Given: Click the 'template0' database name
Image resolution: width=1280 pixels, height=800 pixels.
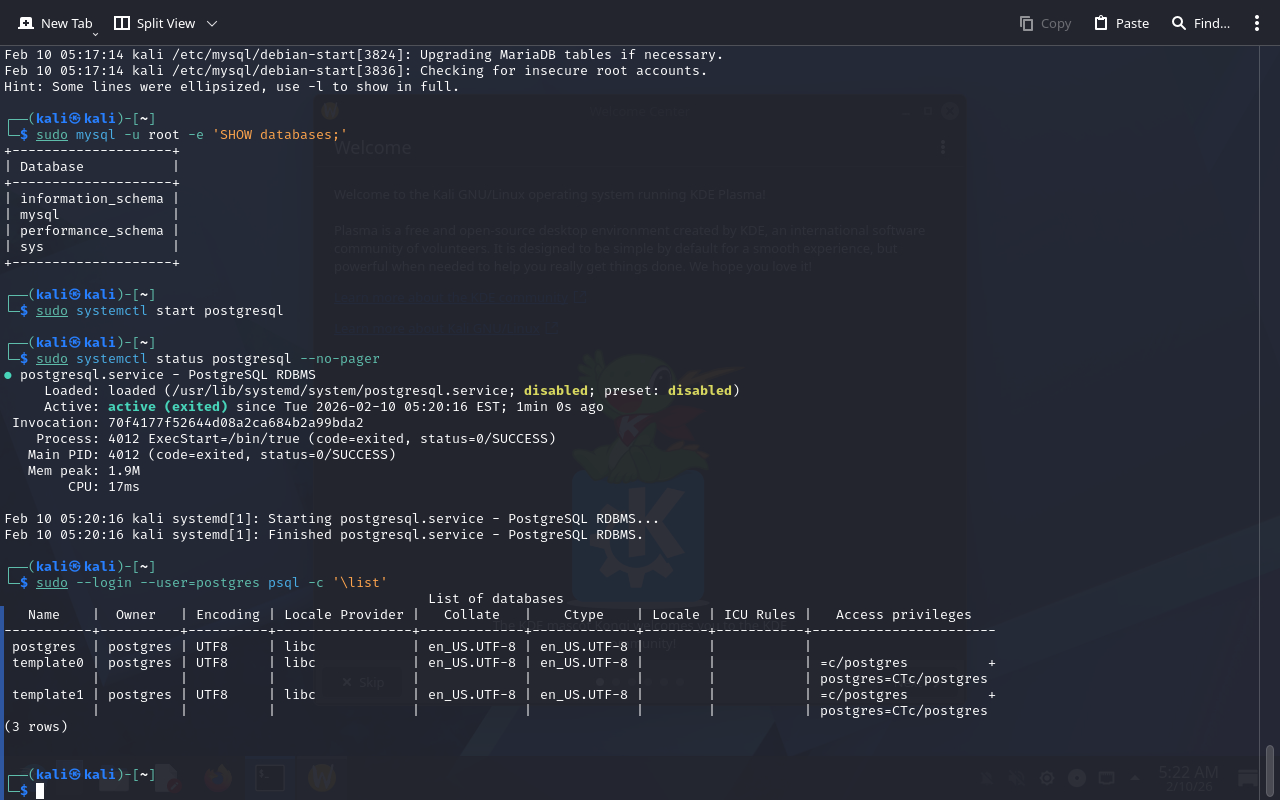Looking at the screenshot, I should (x=48, y=663).
